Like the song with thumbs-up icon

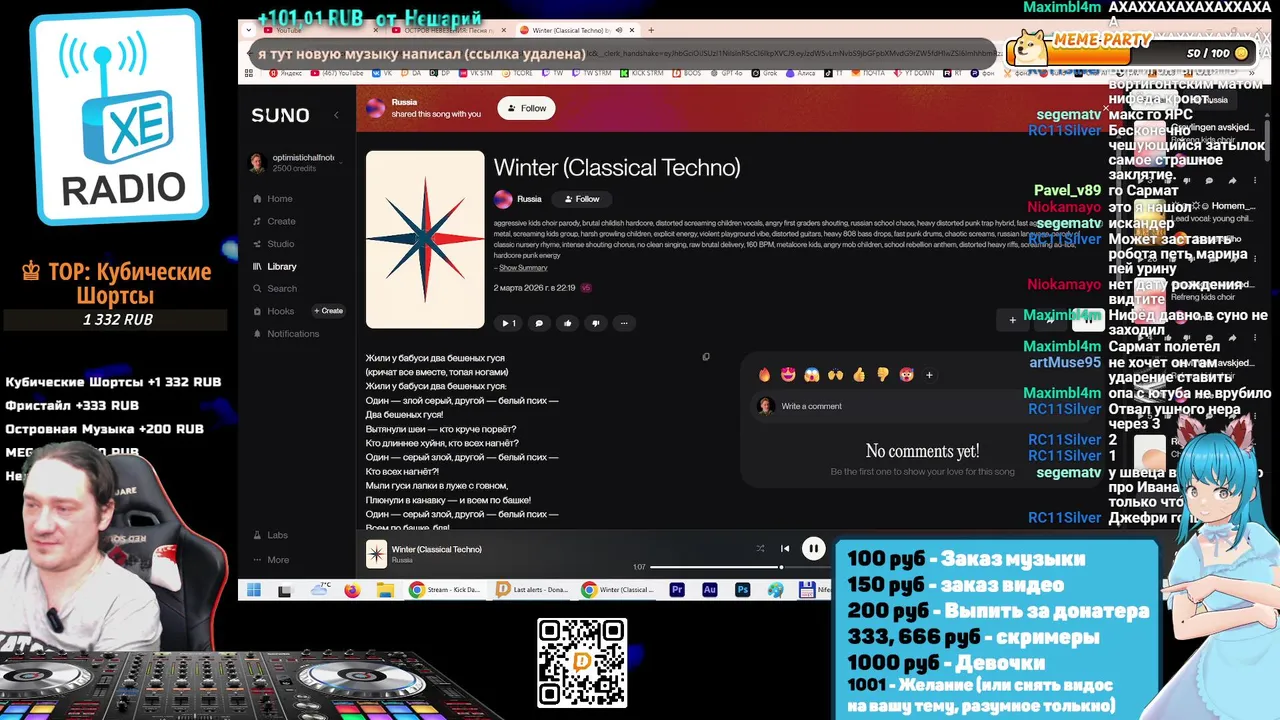pos(567,323)
